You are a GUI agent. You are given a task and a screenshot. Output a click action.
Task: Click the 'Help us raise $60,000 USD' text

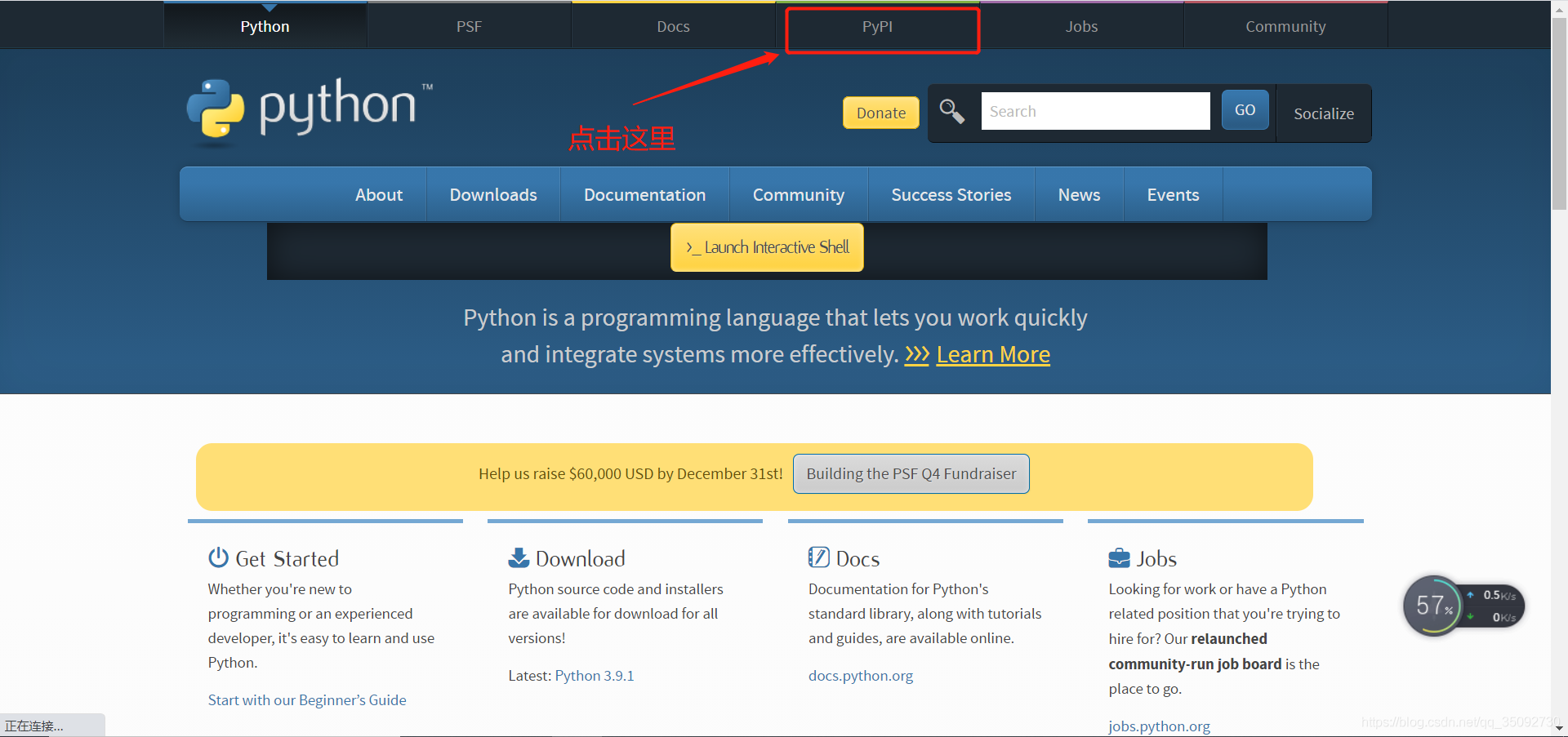coord(630,473)
